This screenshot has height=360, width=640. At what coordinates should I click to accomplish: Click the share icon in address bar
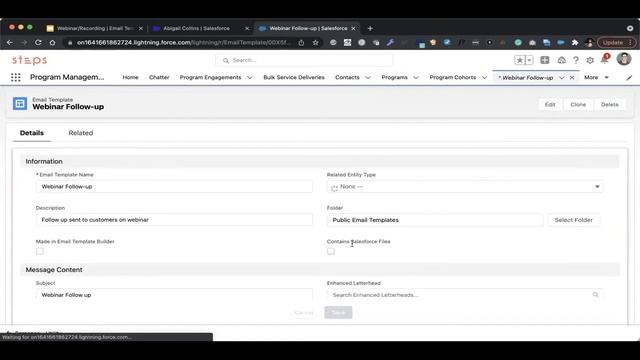(x=301, y=42)
